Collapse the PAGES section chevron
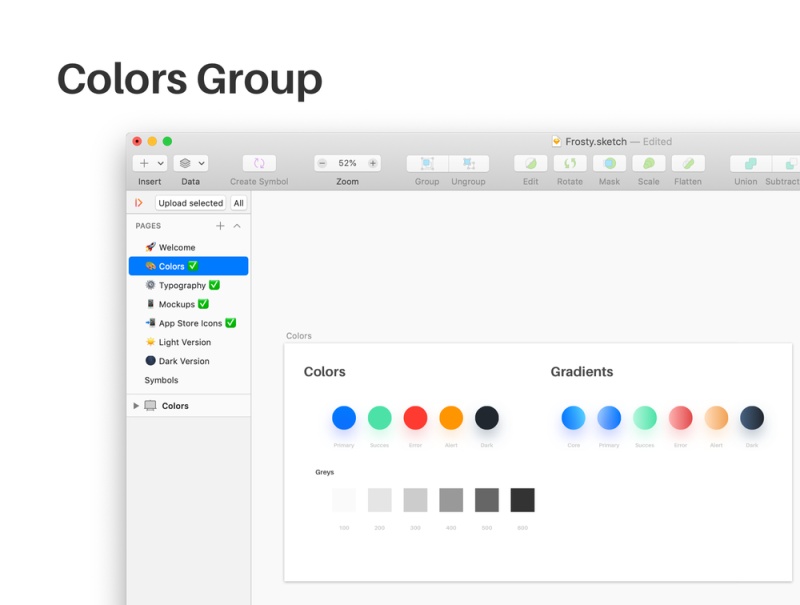Image resolution: width=800 pixels, height=605 pixels. [236, 226]
